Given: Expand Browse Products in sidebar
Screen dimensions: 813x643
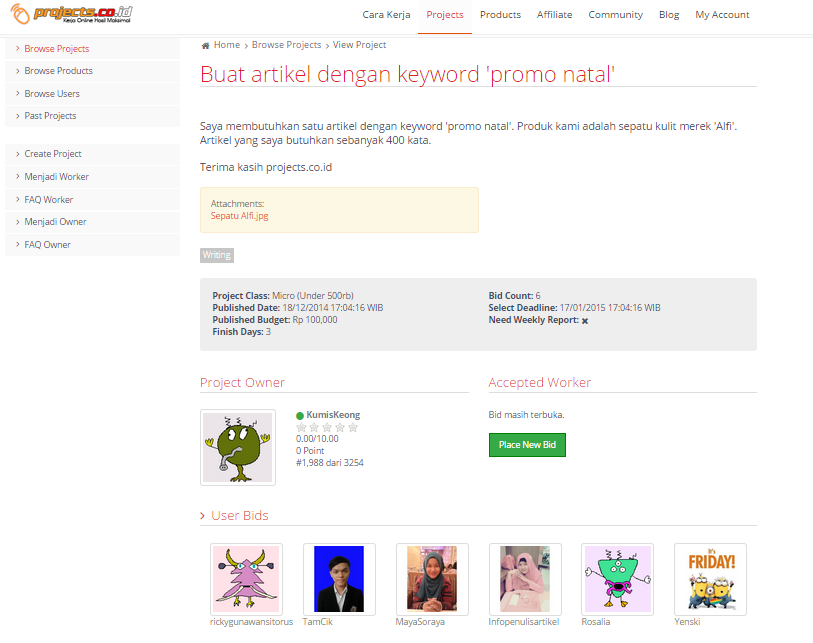Looking at the screenshot, I should pos(58,71).
